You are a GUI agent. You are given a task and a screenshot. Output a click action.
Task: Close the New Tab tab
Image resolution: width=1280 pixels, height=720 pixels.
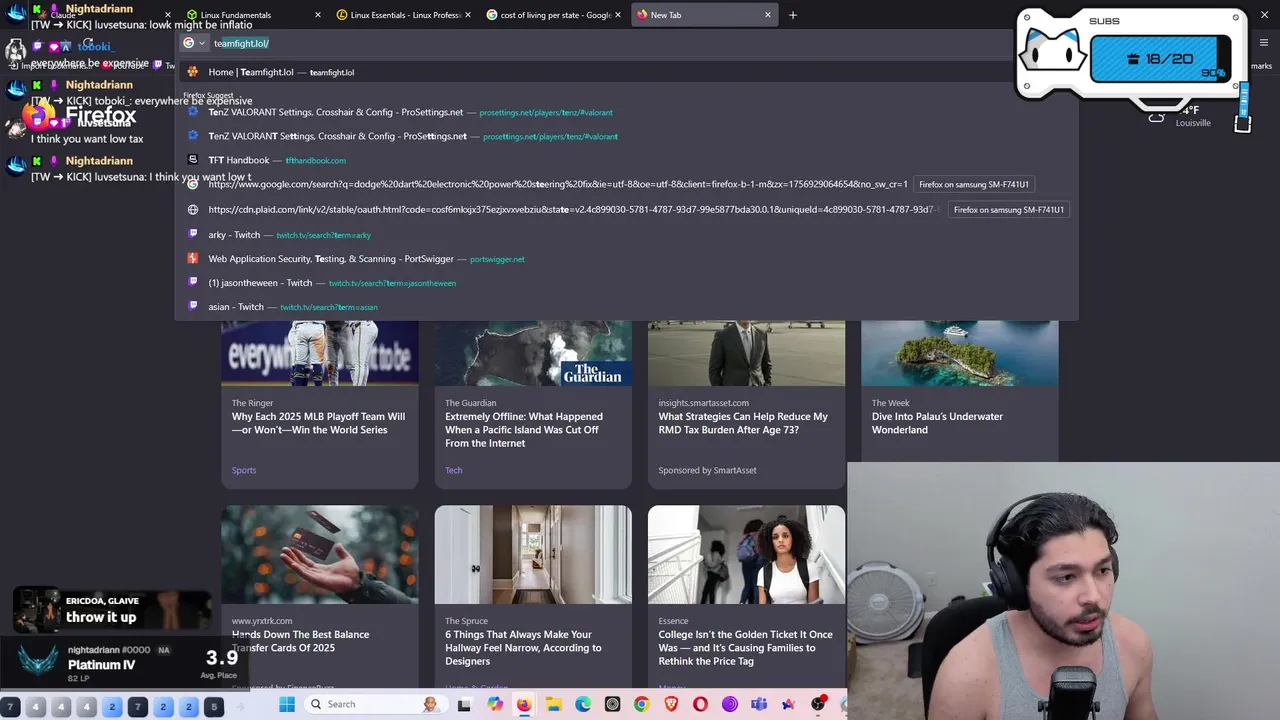(x=768, y=15)
